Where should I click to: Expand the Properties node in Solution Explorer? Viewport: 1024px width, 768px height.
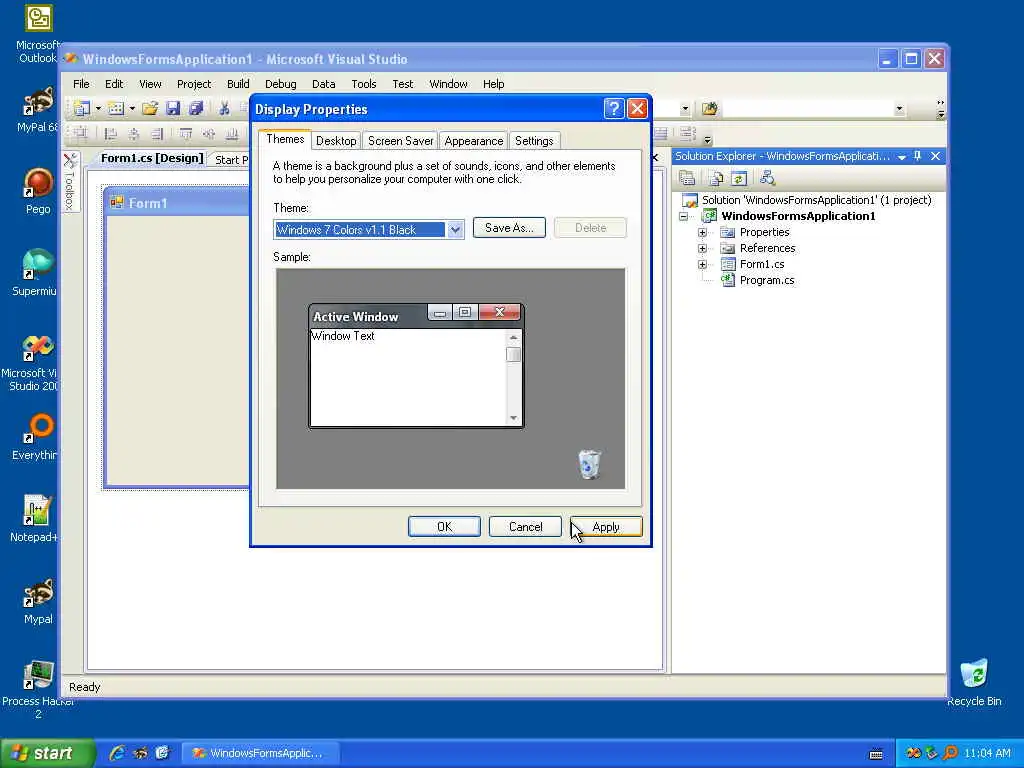[x=702, y=232]
